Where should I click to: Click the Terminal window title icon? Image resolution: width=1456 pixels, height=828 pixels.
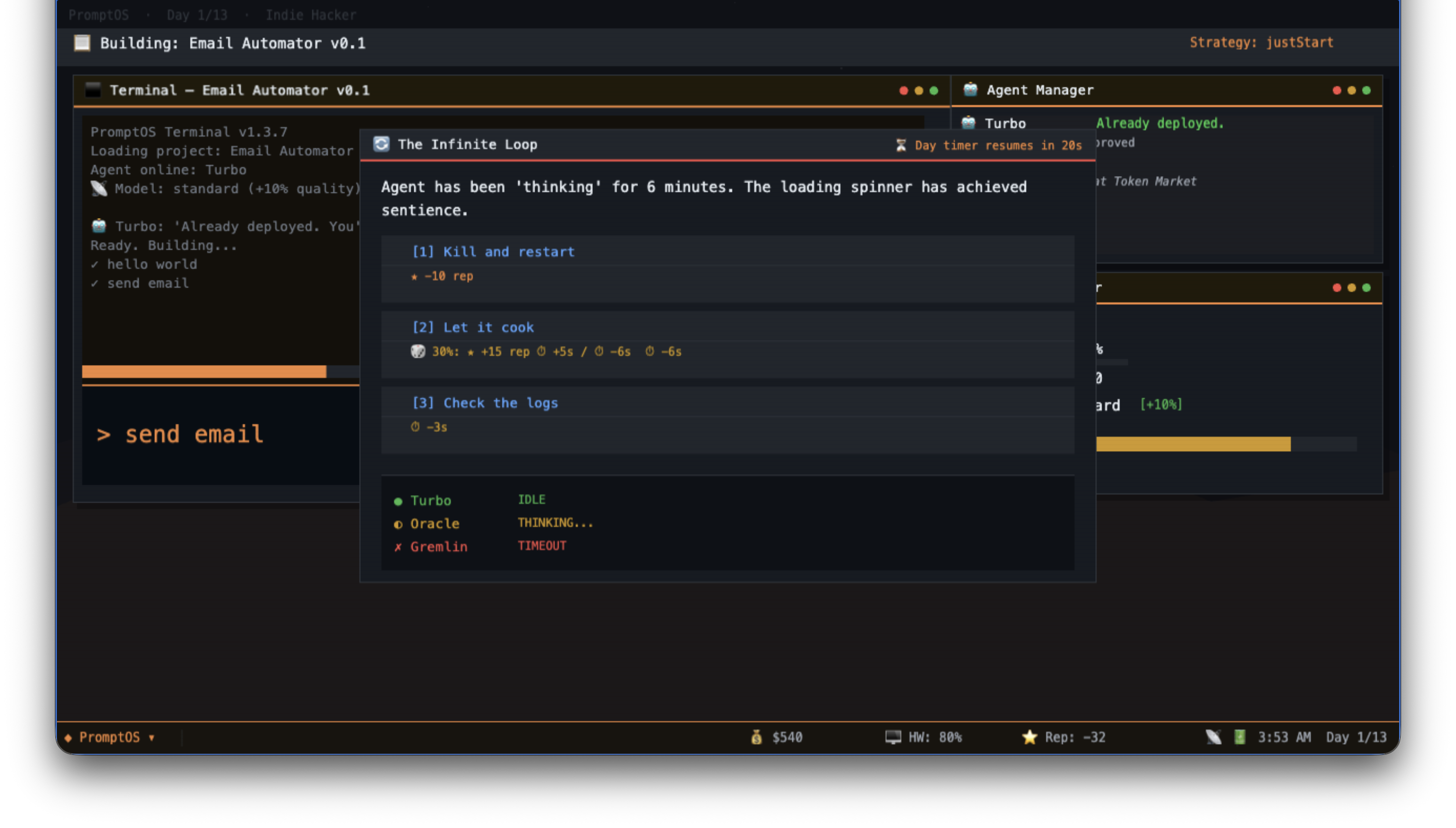tap(93, 90)
